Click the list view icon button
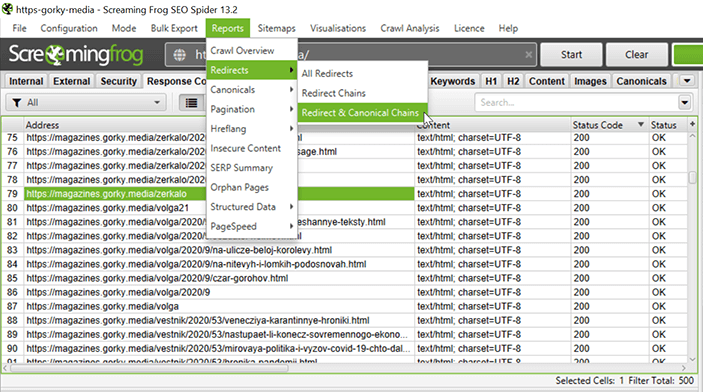This screenshot has width=703, height=392. [x=191, y=103]
